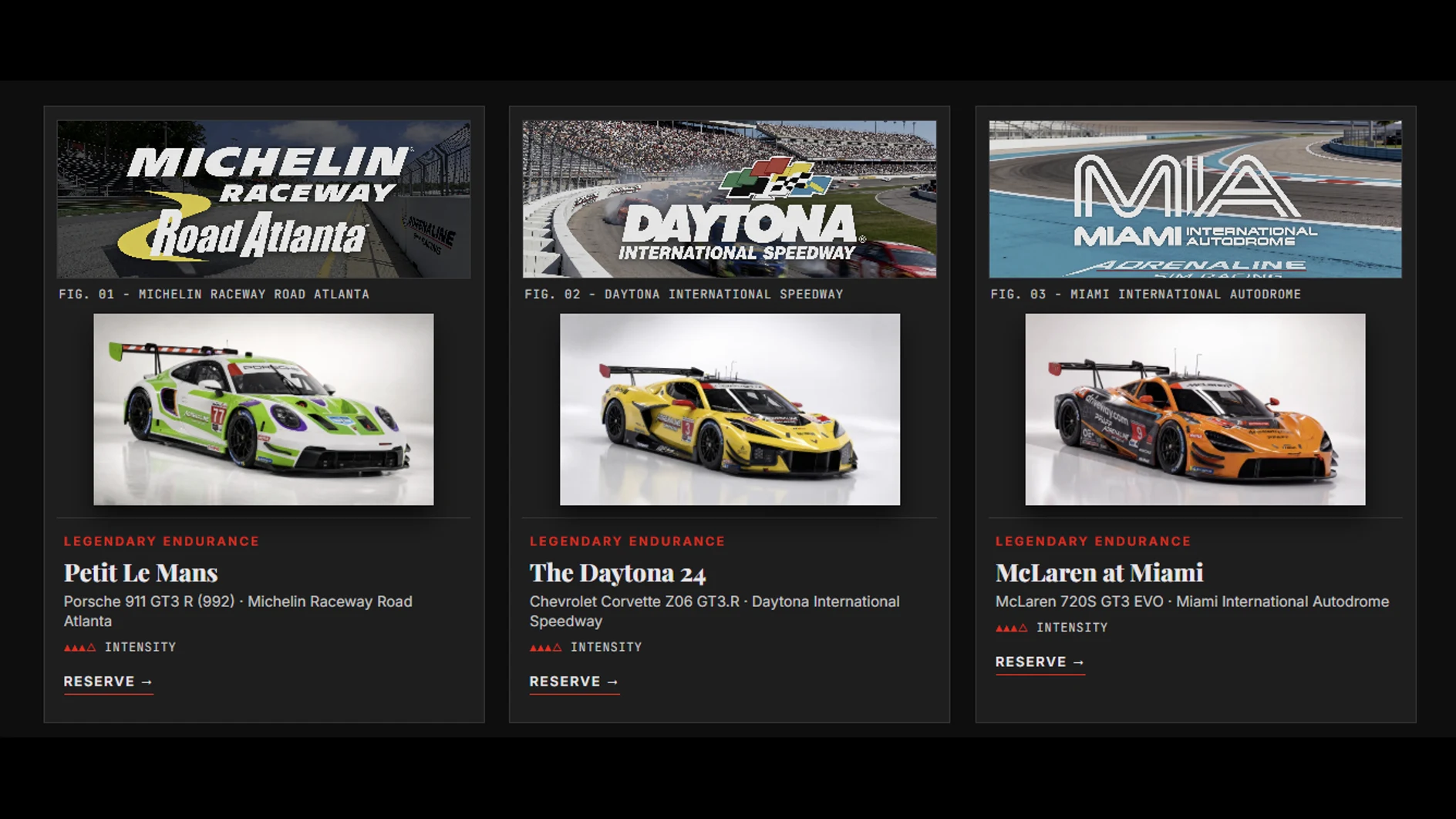
Task: Click The Daytona 24 title
Action: (618, 573)
